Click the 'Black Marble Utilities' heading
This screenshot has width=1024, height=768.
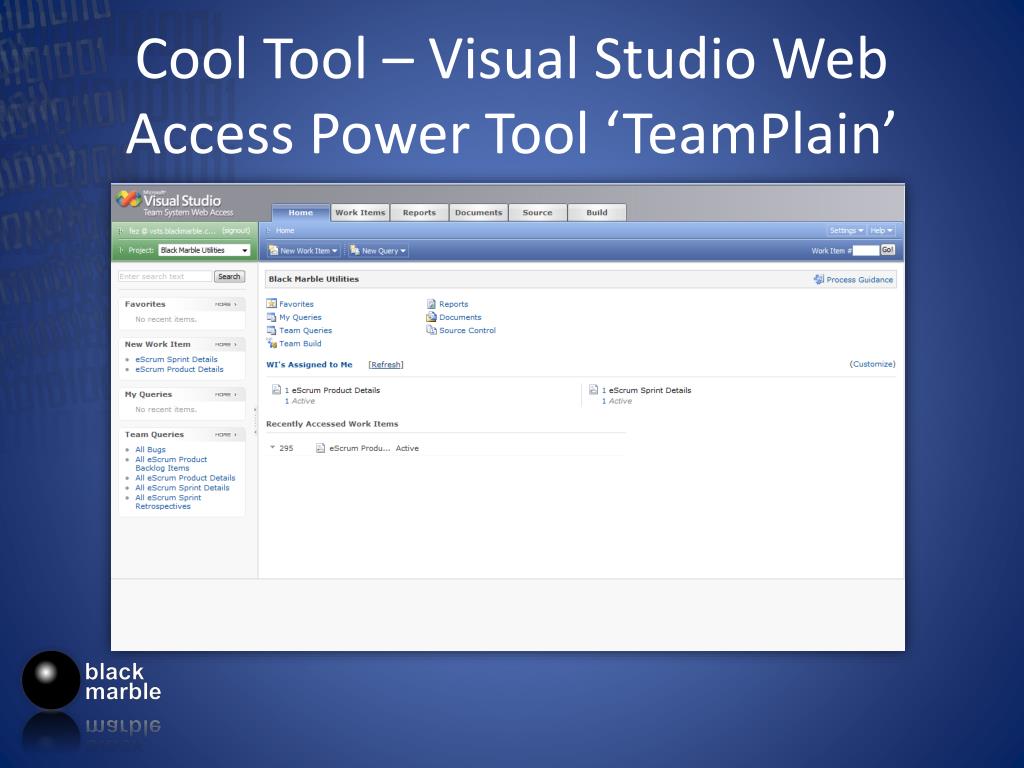[313, 279]
